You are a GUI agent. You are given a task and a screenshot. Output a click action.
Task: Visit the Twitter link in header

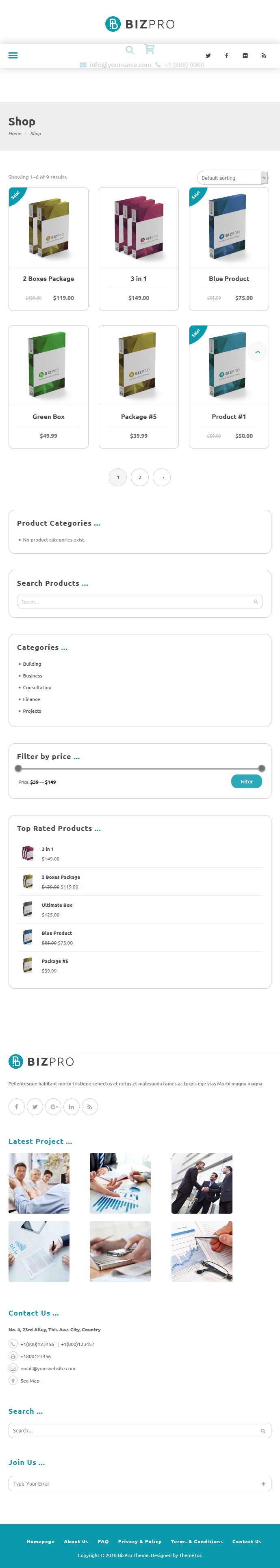pos(208,55)
